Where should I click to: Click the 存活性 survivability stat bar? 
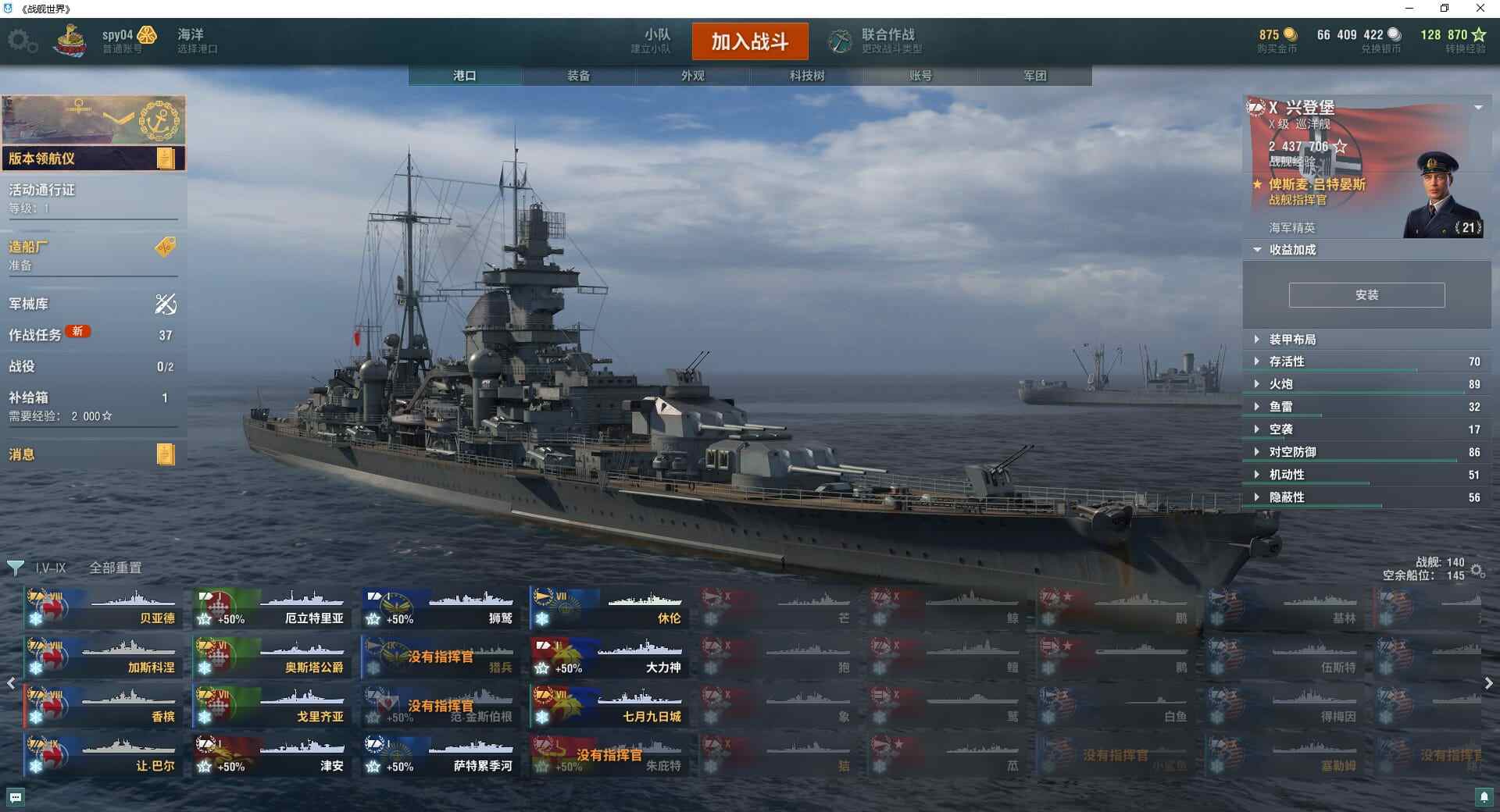1367,362
